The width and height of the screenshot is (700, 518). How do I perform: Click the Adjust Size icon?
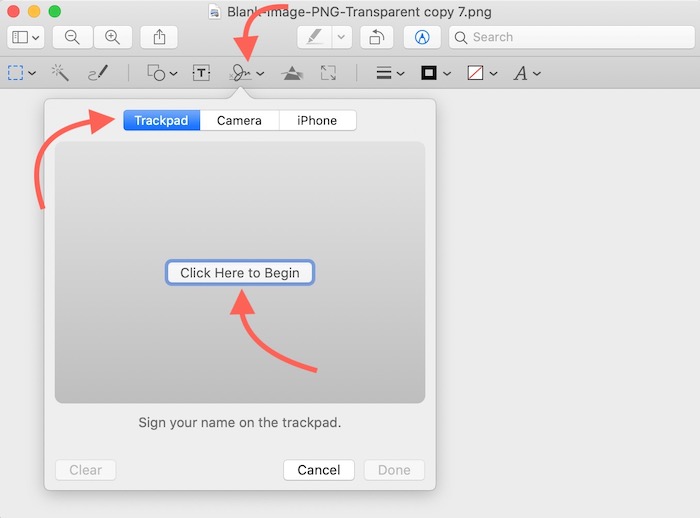tap(328, 73)
